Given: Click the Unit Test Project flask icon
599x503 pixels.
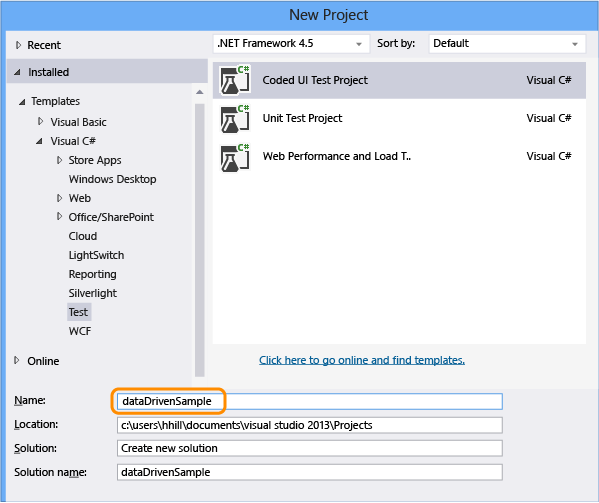Looking at the screenshot, I should point(235,118).
